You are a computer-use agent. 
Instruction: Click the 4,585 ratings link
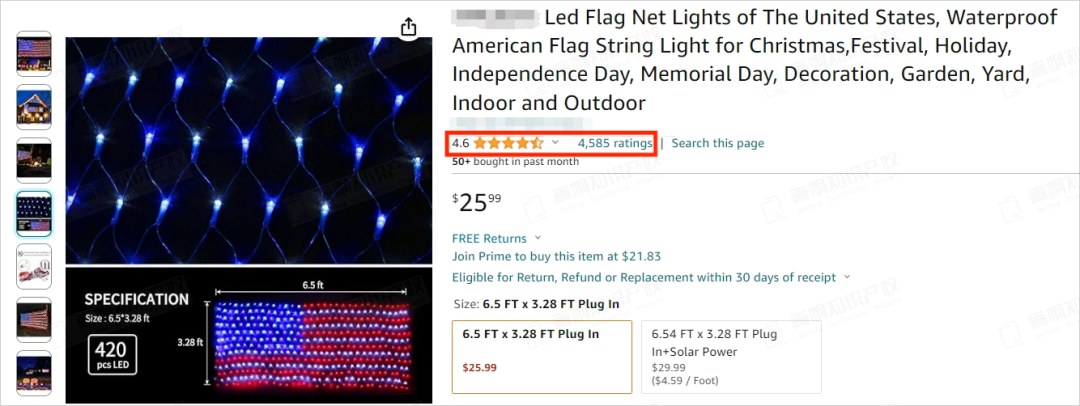coord(615,143)
